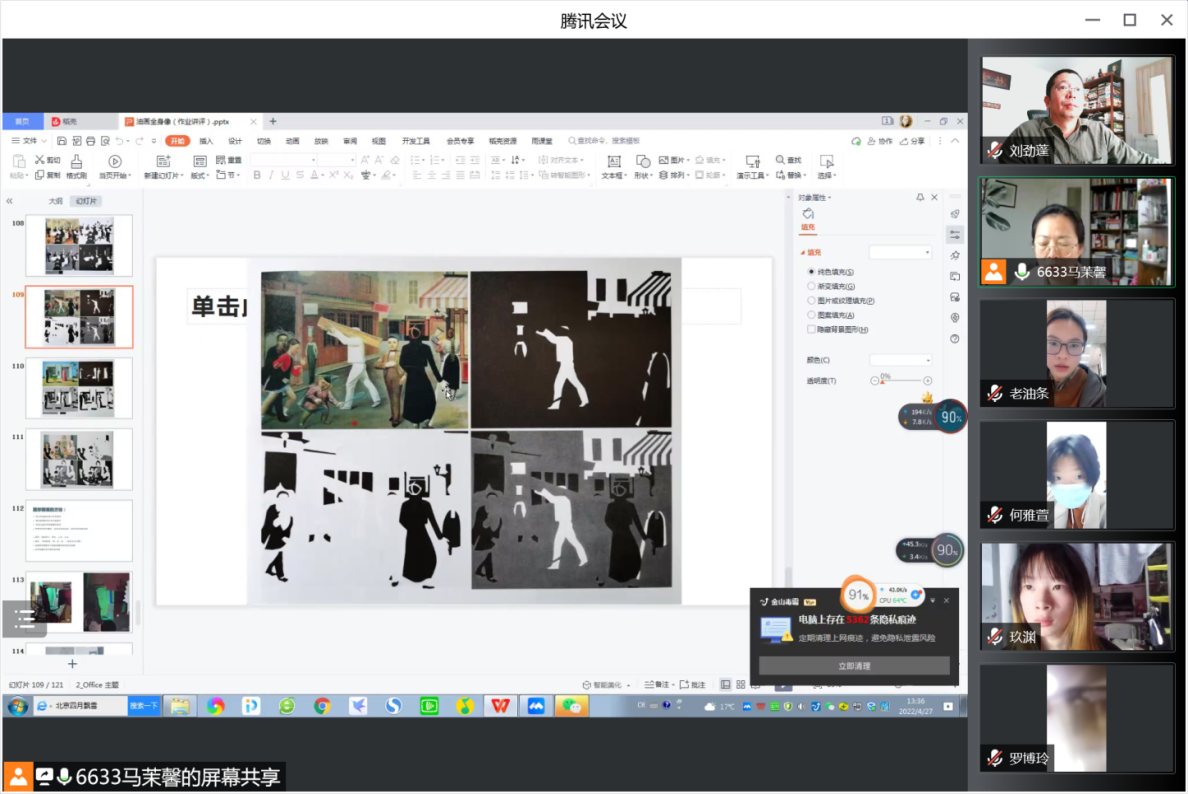The height and width of the screenshot is (794, 1188).
Task: Click the Format Painter (格式刷) icon
Action: [x=76, y=161]
